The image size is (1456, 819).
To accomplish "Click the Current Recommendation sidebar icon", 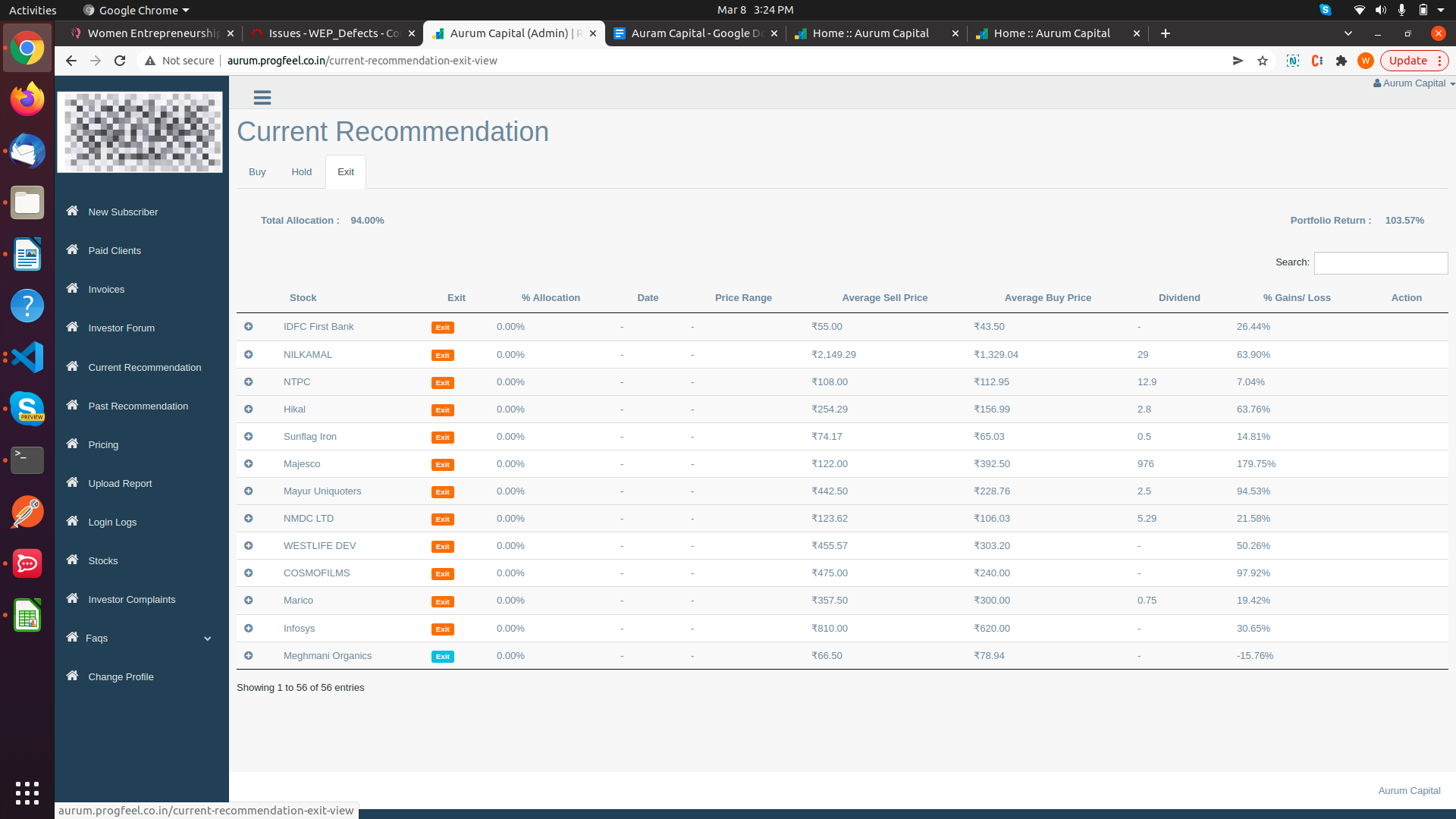I will 73,366.
